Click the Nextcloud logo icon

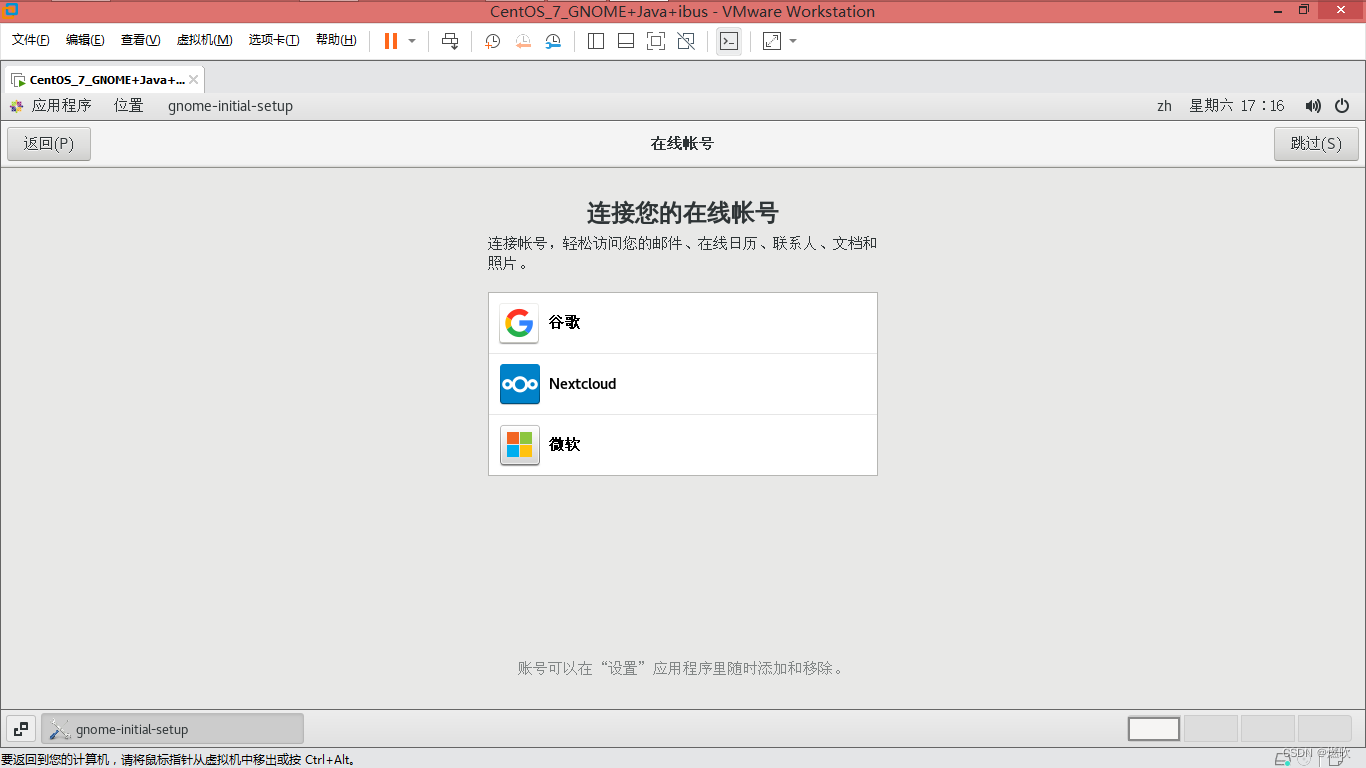[520, 384]
